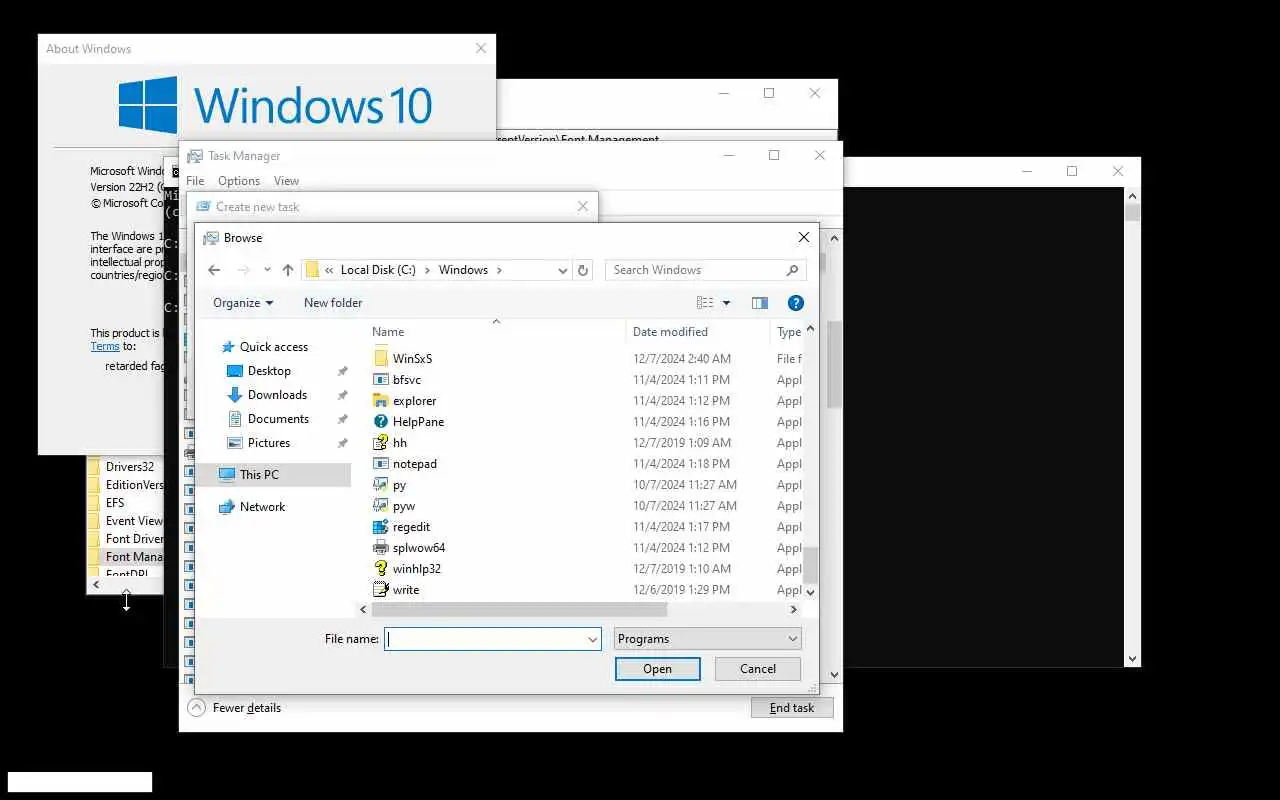This screenshot has height=800, width=1280.
Task: Click into the File name input field
Action: pyautogui.click(x=485, y=639)
